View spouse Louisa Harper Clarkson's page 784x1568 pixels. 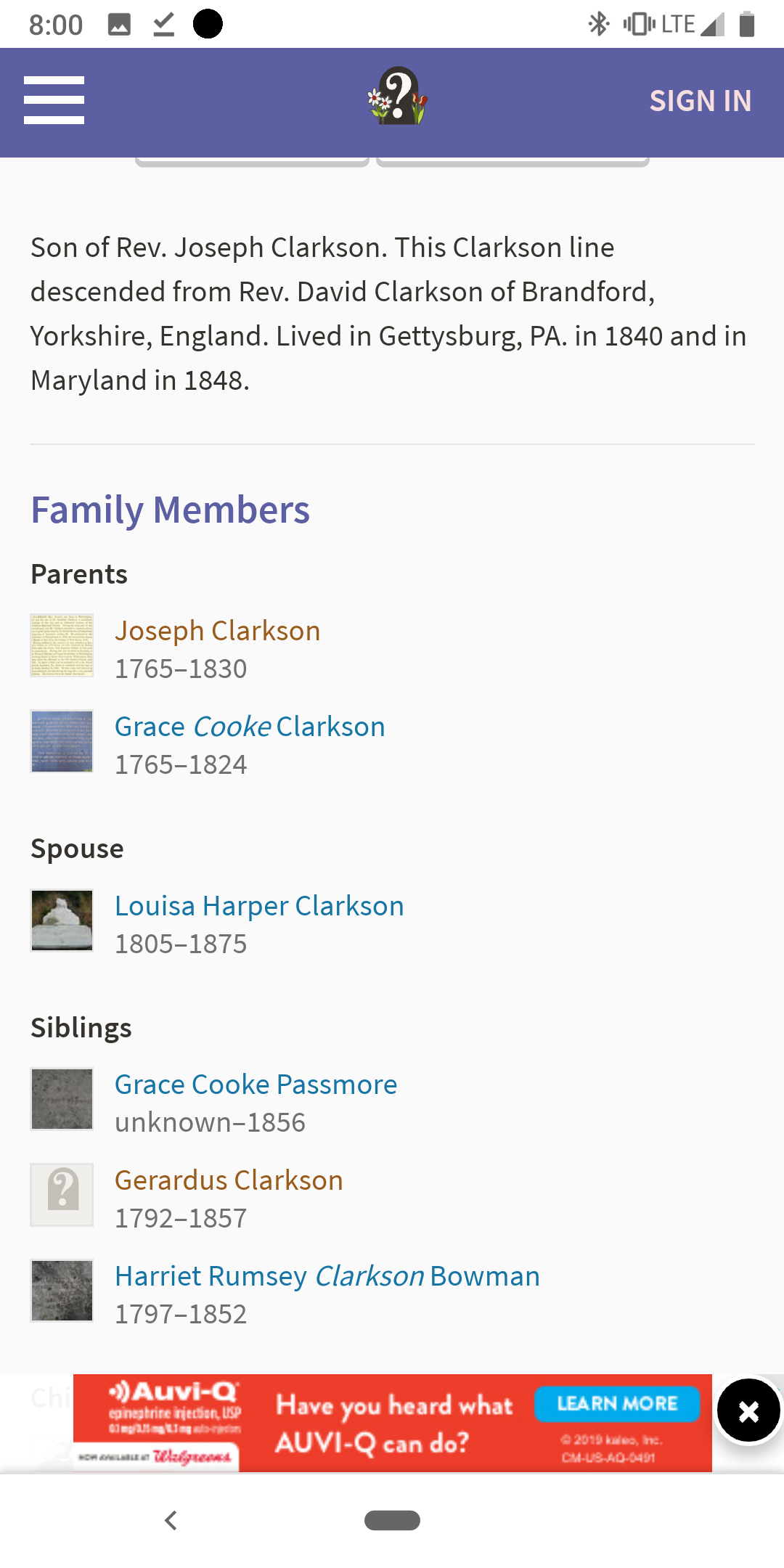259,906
